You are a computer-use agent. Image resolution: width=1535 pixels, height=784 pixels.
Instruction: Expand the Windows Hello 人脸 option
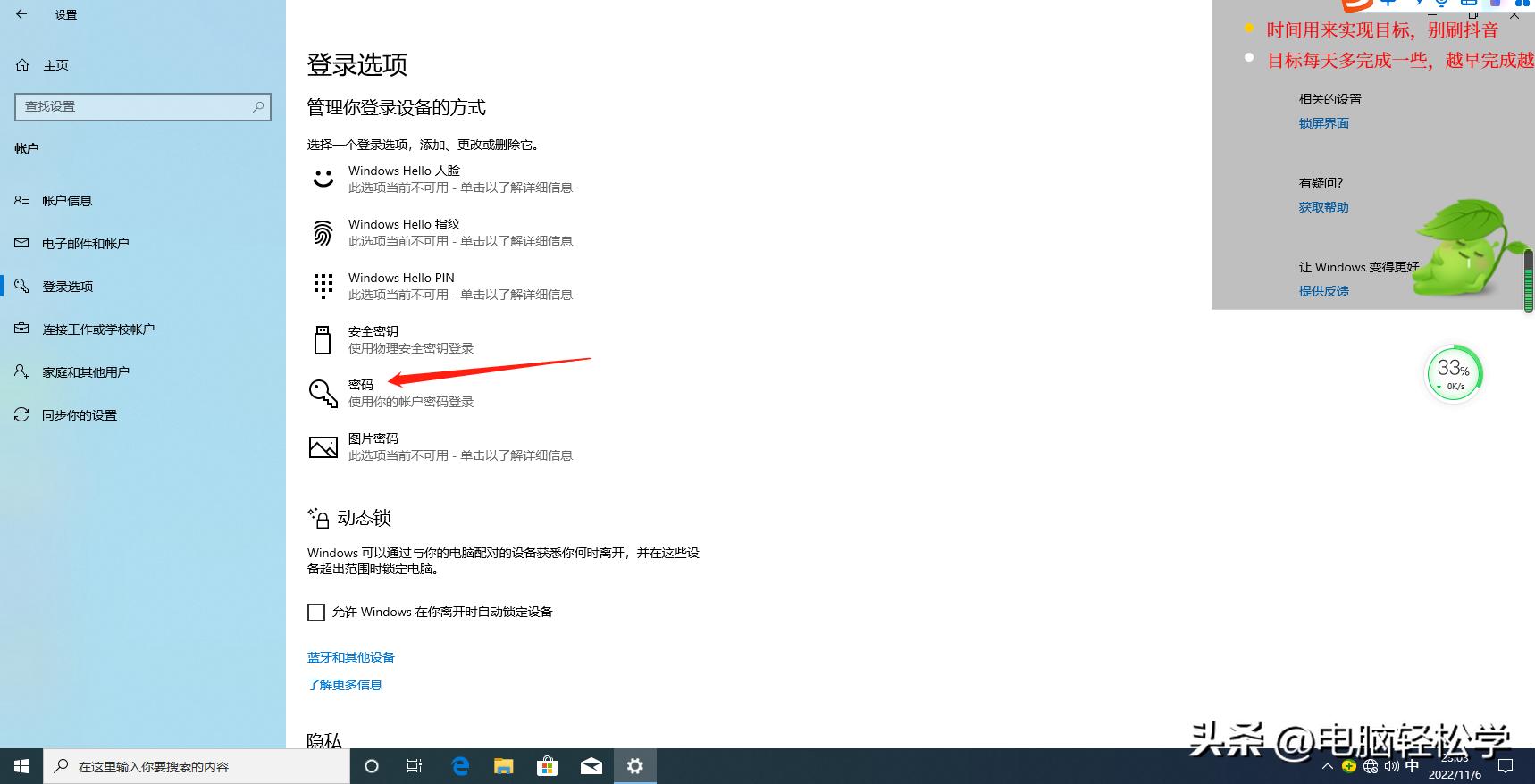click(x=441, y=179)
